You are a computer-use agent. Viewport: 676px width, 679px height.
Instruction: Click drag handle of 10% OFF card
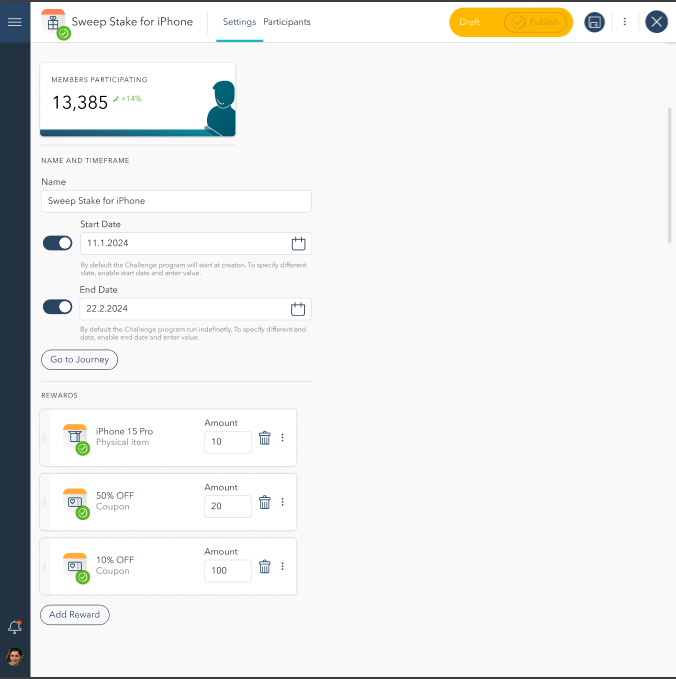tap(44, 566)
